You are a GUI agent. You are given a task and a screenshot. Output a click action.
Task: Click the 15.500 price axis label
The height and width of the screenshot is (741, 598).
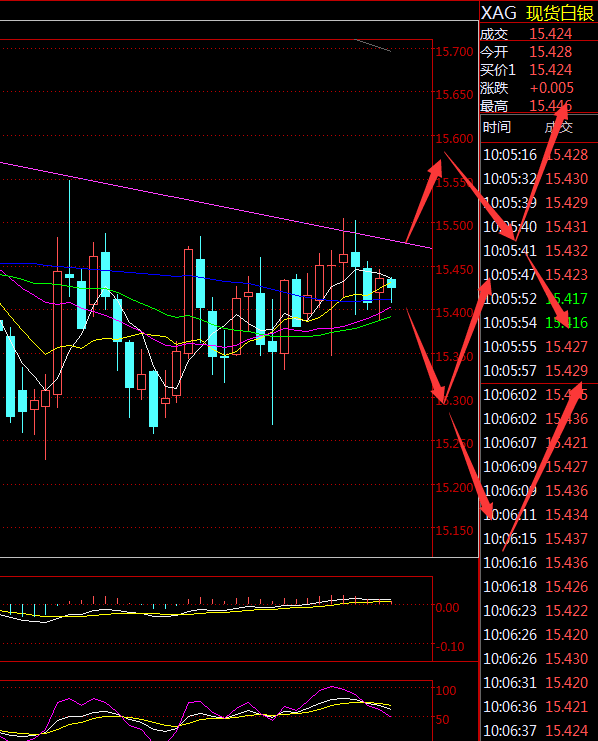[454, 226]
